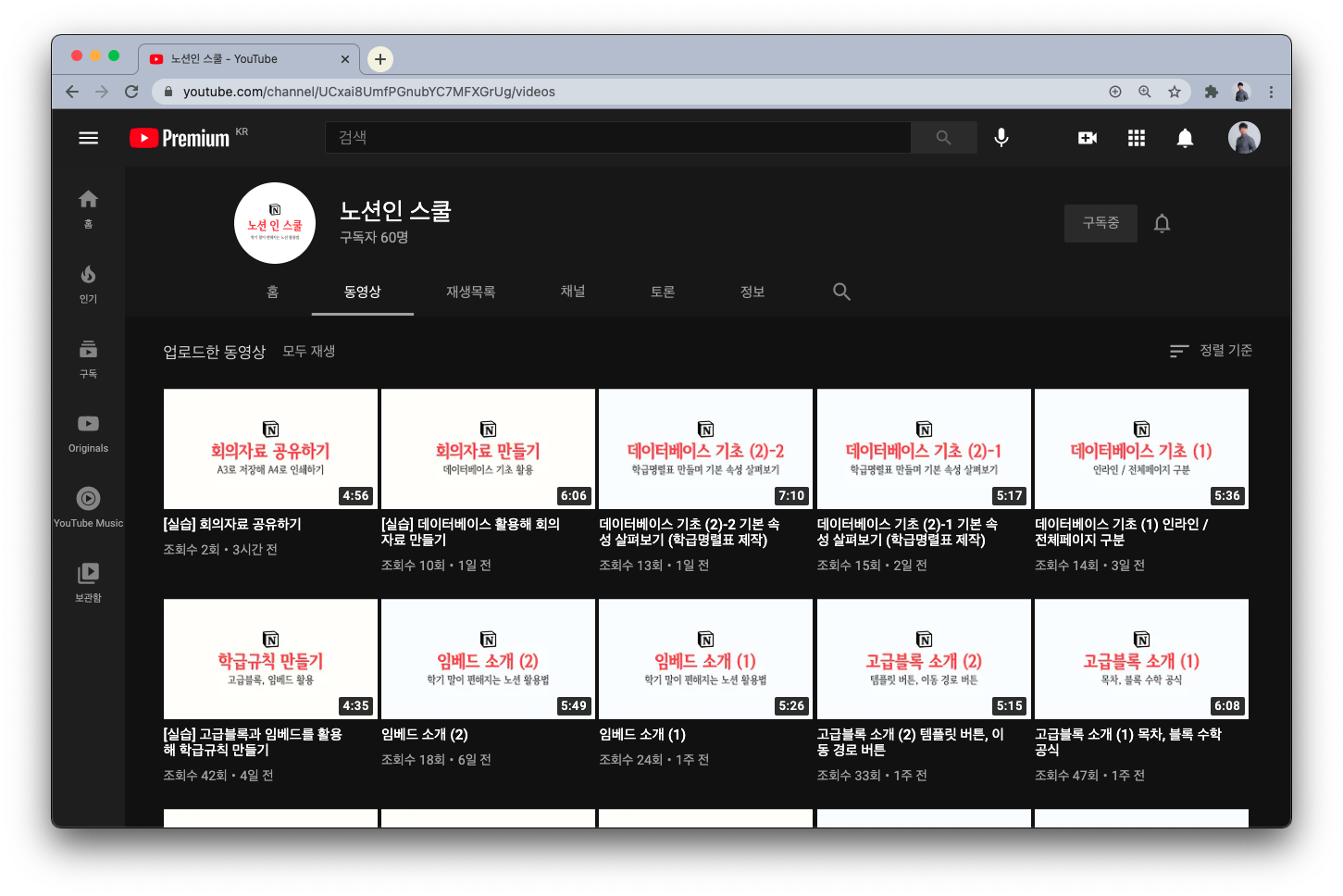1343x896 pixels.
Task: Reload the page with refresh icon
Action: click(131, 92)
